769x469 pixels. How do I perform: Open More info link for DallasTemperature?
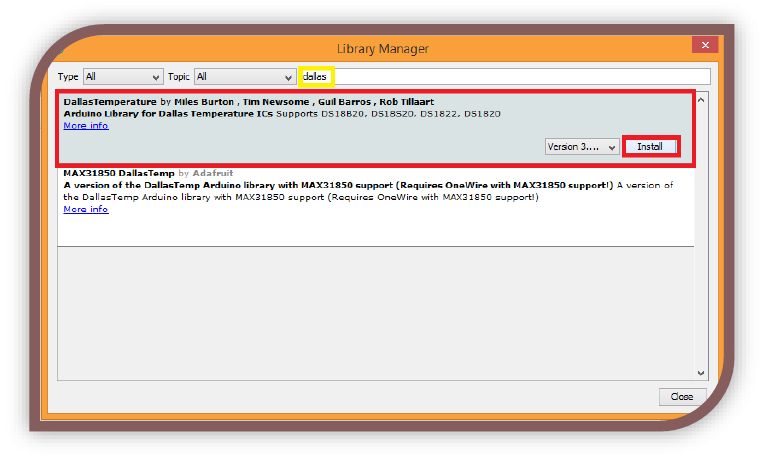point(86,126)
